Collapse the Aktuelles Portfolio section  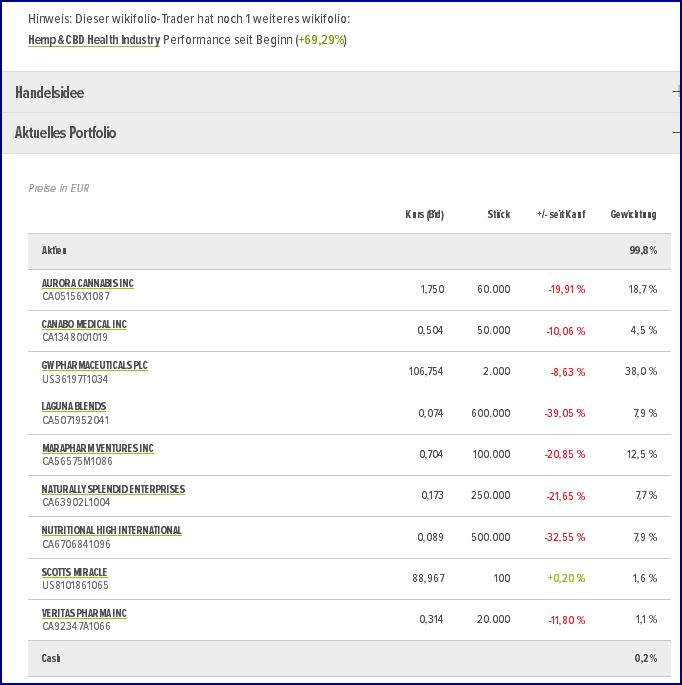click(x=65, y=132)
